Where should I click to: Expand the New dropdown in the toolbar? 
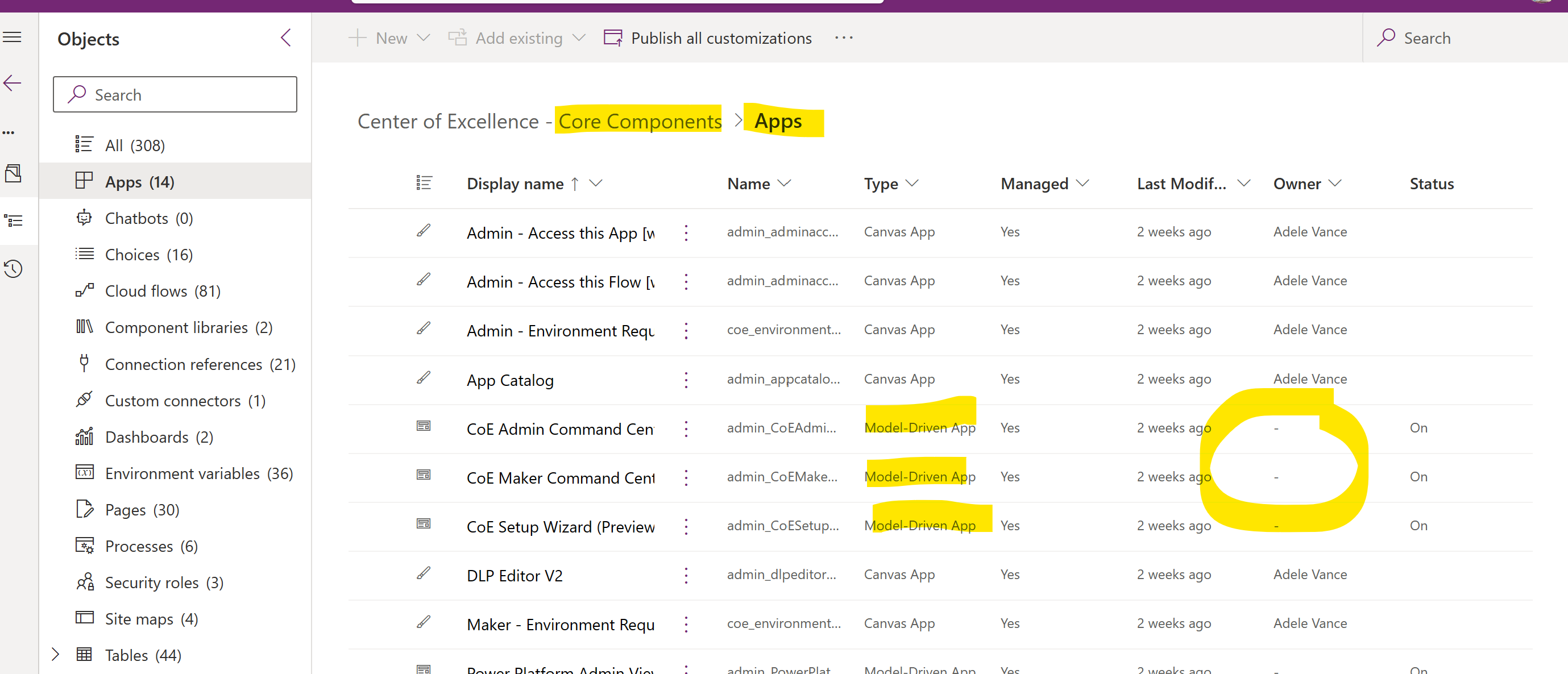(x=423, y=38)
